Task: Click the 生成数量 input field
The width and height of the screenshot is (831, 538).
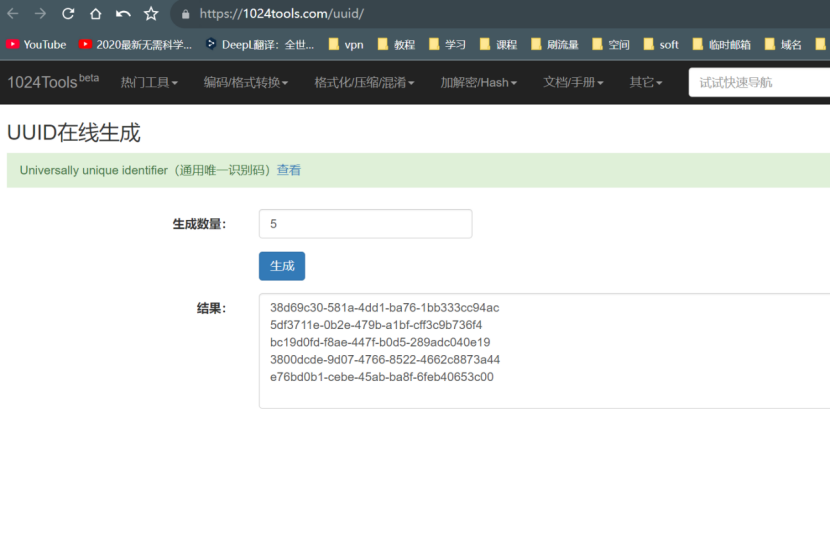Action: [x=365, y=224]
